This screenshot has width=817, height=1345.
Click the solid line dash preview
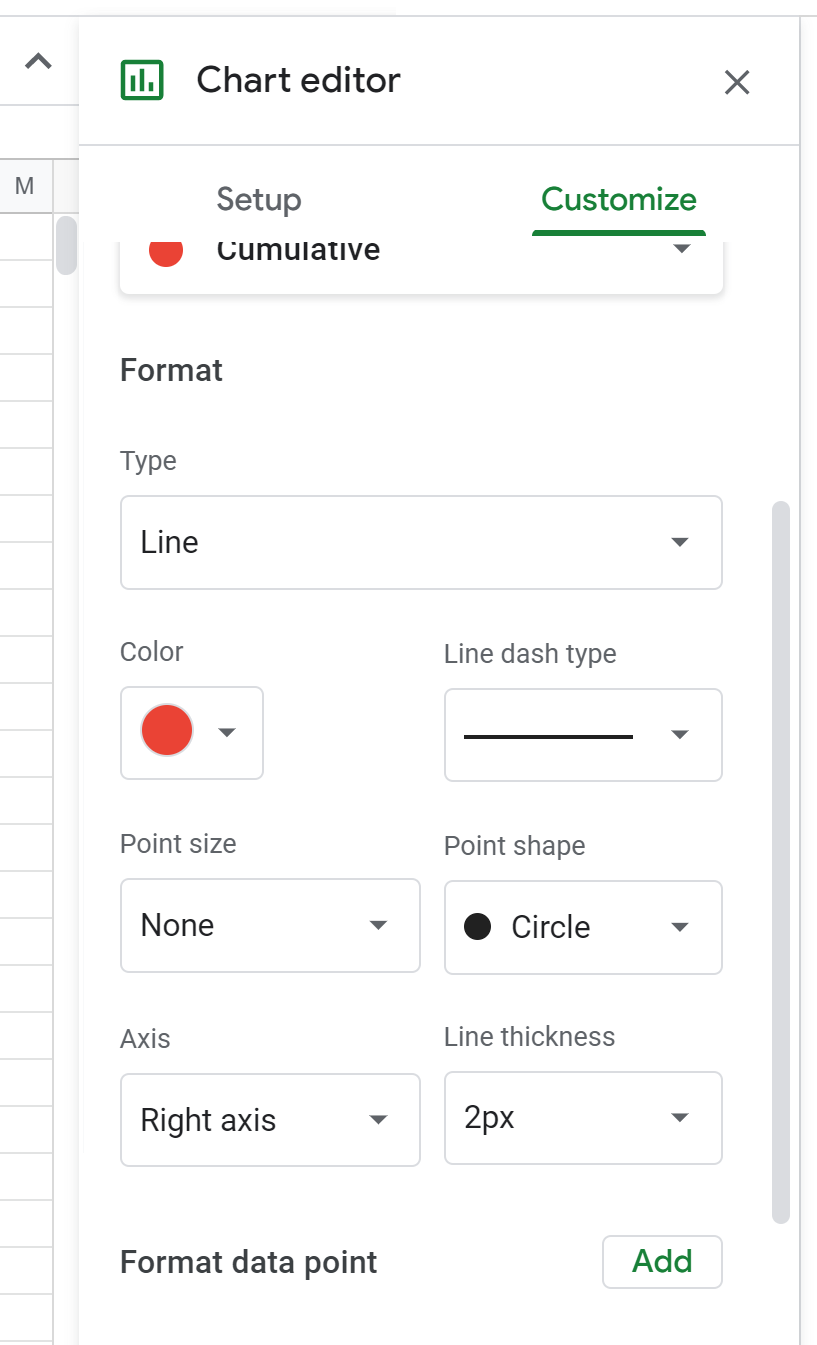(548, 737)
